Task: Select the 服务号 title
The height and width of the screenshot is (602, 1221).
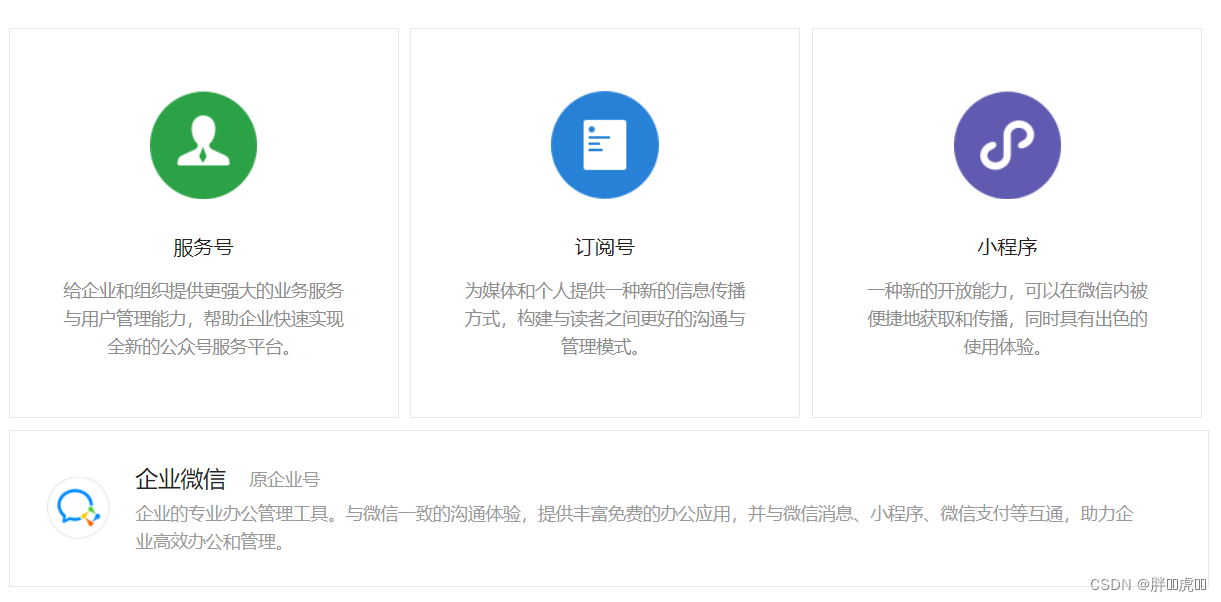Action: point(203,247)
